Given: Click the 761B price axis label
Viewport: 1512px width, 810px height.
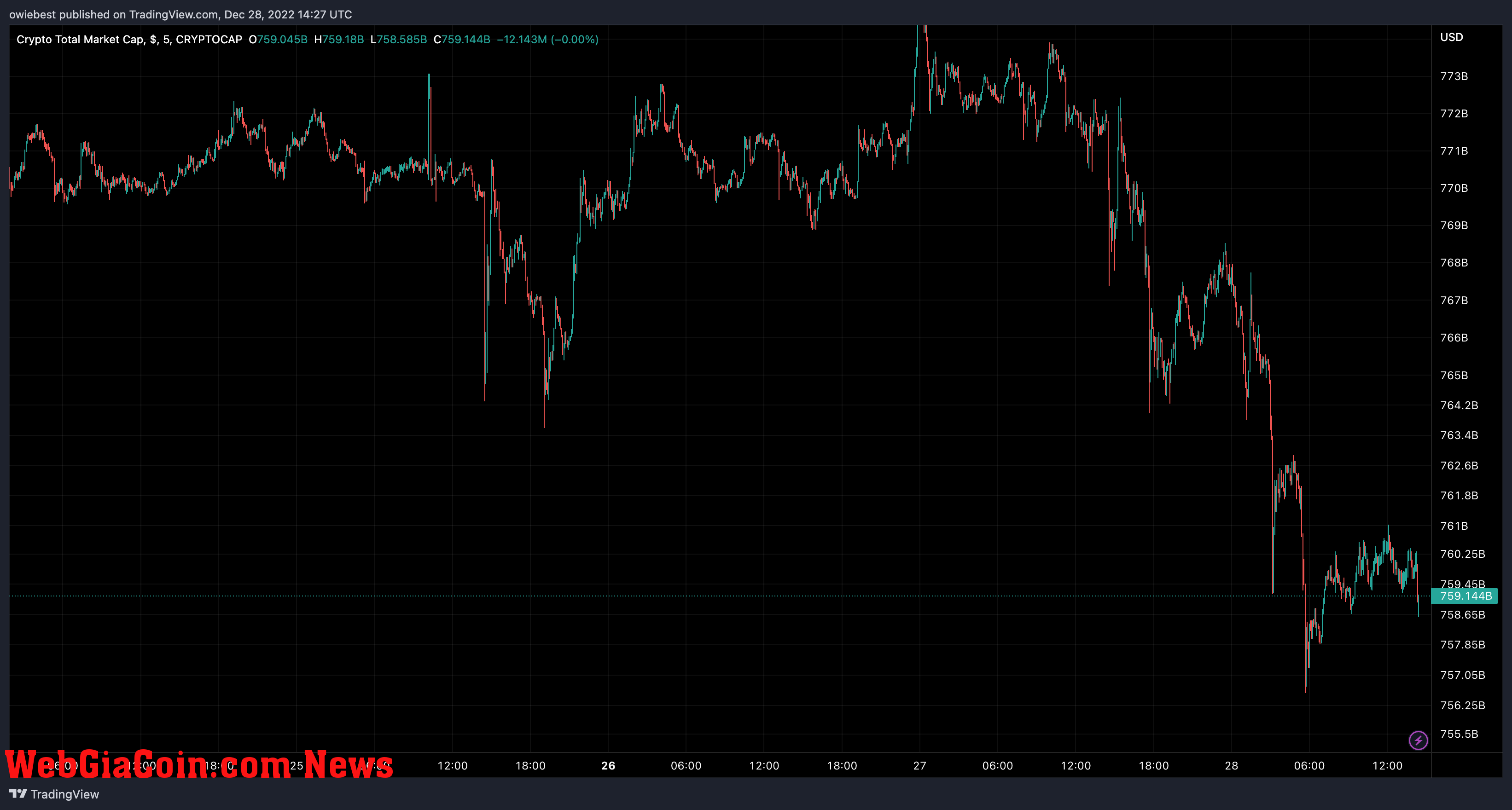Looking at the screenshot, I should click(x=1454, y=526).
